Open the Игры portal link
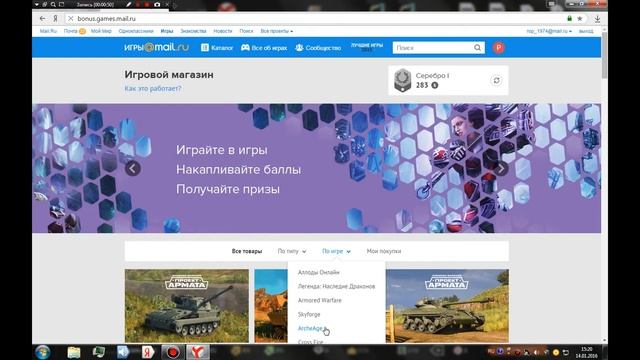The height and width of the screenshot is (360, 640). (x=167, y=31)
